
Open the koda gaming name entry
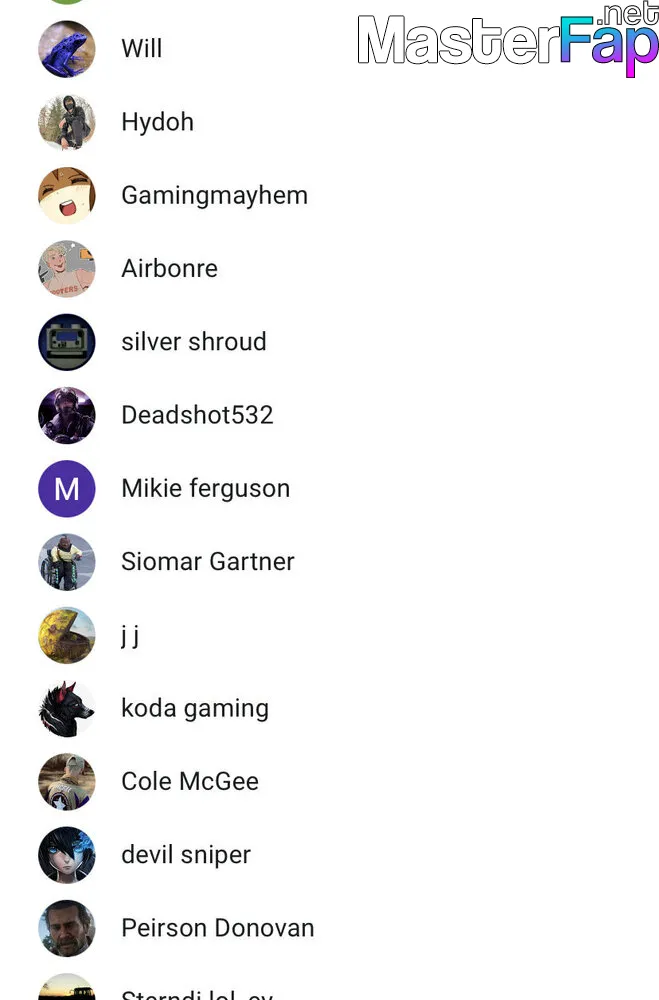(195, 709)
